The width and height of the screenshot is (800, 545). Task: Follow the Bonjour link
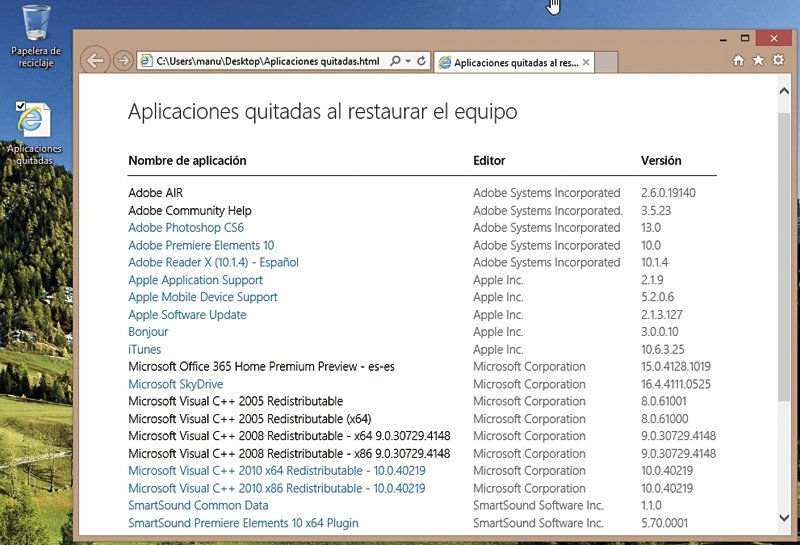point(148,332)
